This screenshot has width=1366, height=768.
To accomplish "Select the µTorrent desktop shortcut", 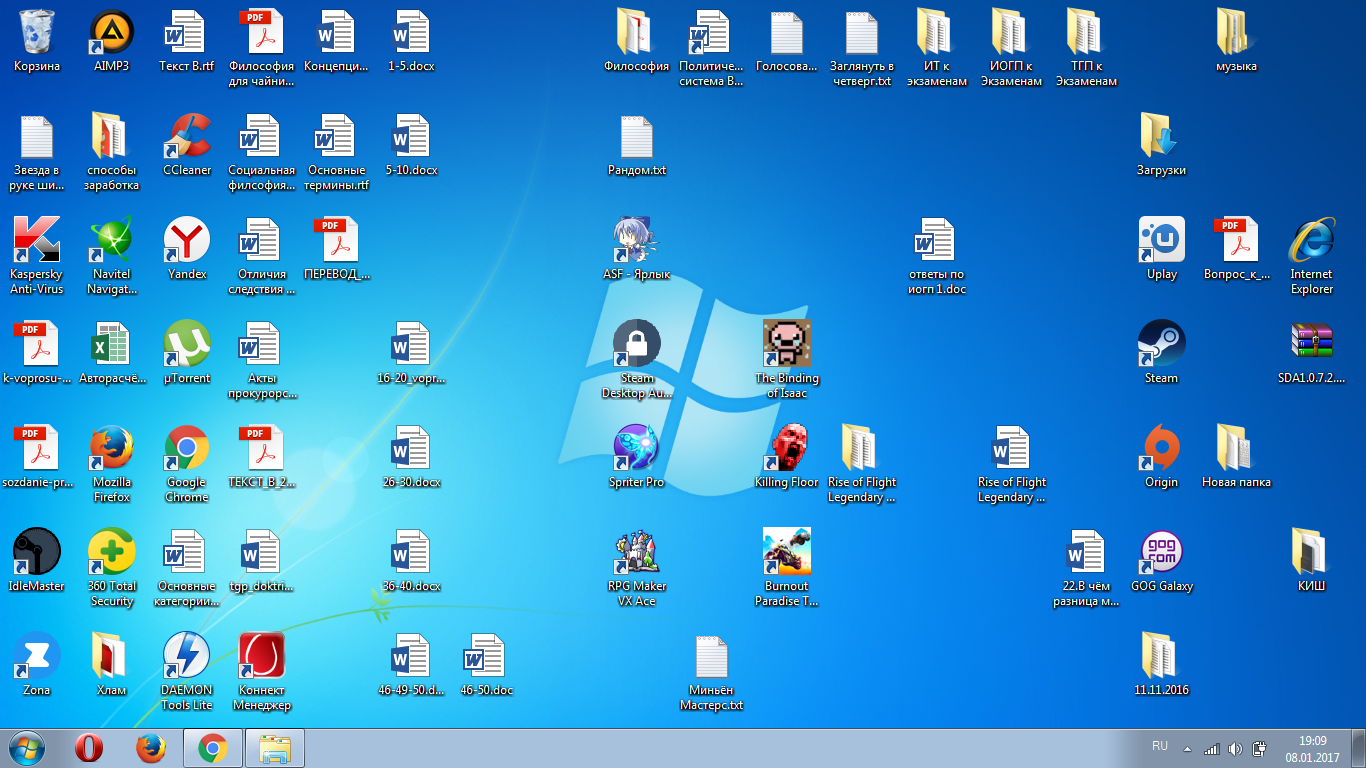I will [187, 345].
